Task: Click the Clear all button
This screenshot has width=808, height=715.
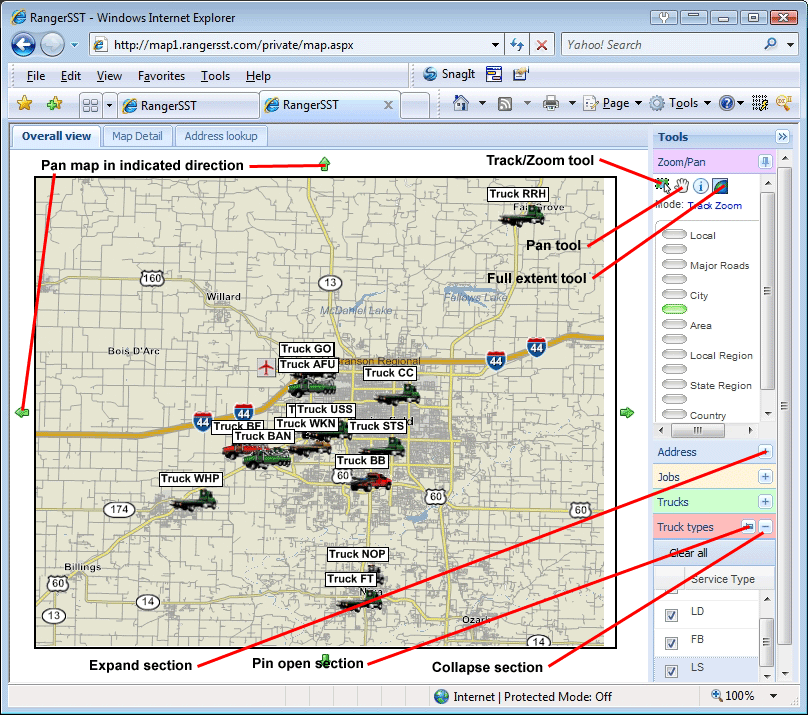Action: tap(688, 553)
